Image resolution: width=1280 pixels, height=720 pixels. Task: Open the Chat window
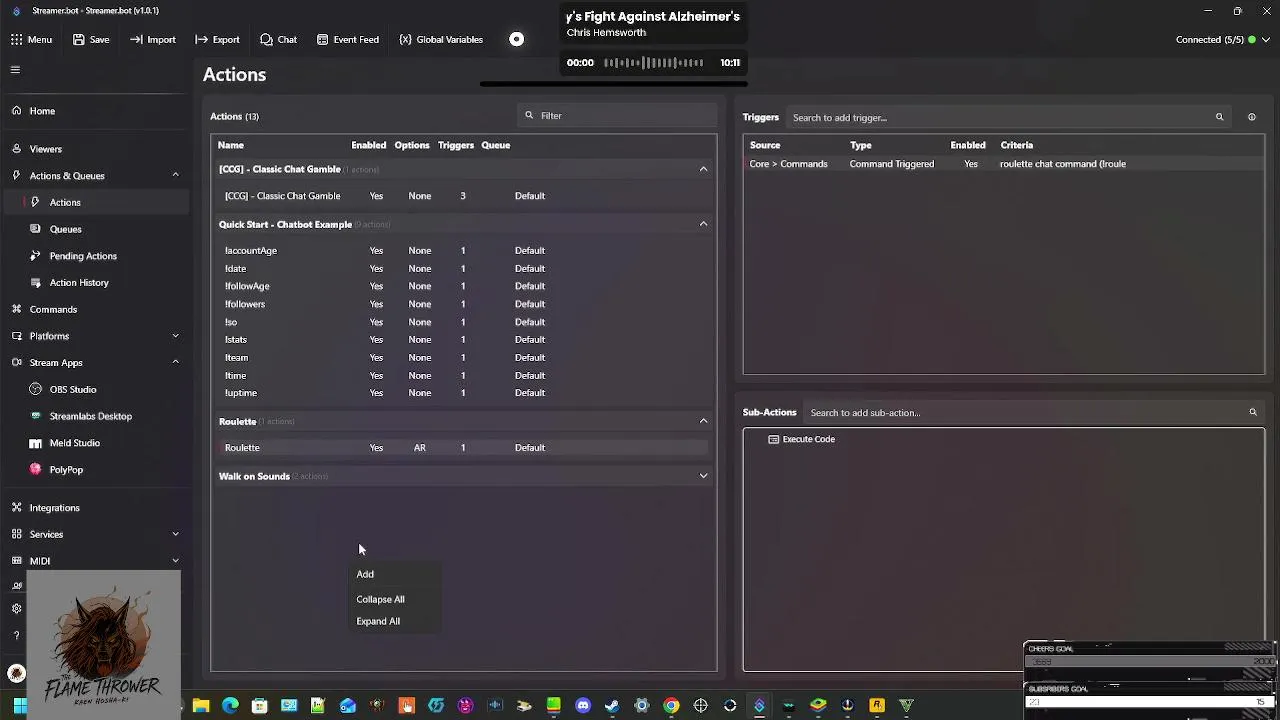click(278, 39)
